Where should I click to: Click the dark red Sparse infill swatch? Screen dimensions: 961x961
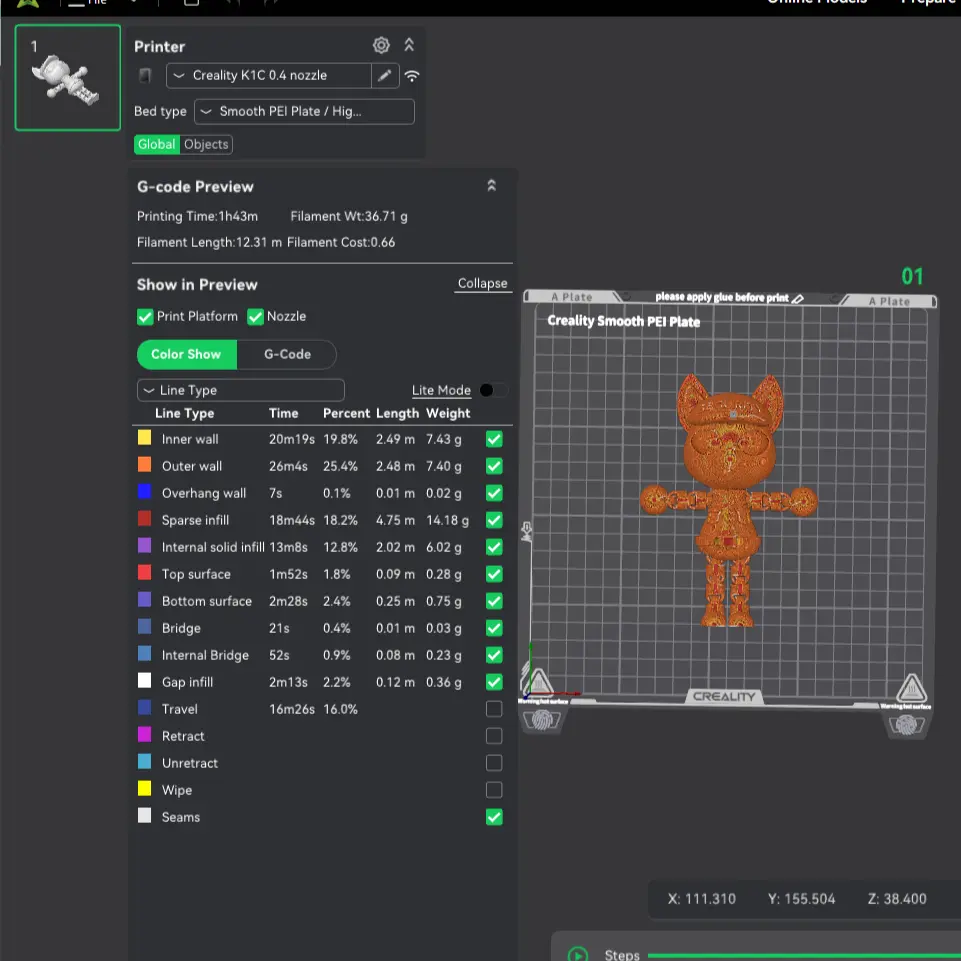145,518
